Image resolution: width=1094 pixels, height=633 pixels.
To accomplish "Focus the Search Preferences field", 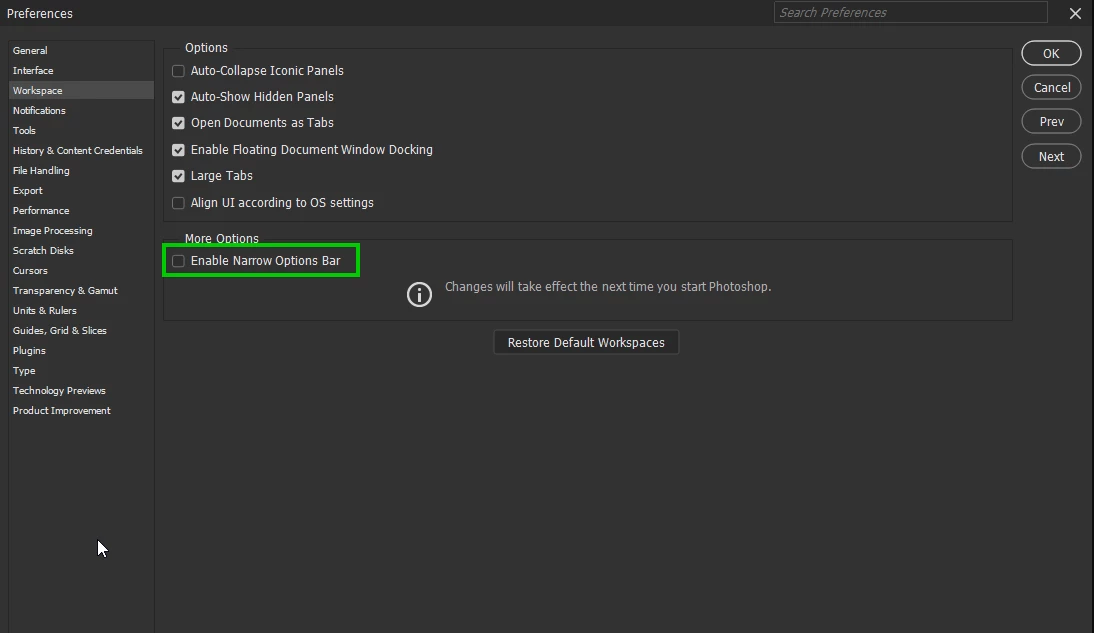I will (x=911, y=13).
